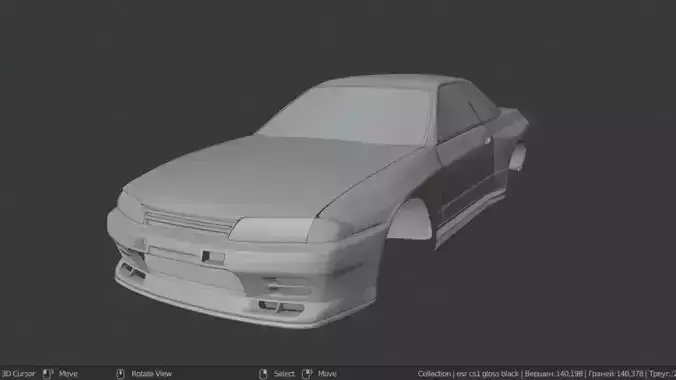Click the mouse-drag icon beside the first 'Move' hint
This screenshot has width=676, height=380.
pyautogui.click(x=48, y=374)
